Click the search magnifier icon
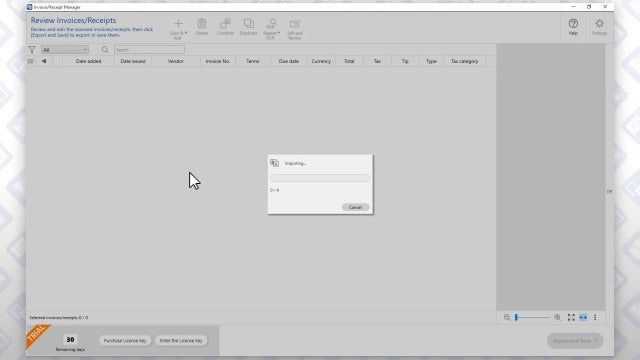The height and width of the screenshot is (360, 640). tap(105, 50)
